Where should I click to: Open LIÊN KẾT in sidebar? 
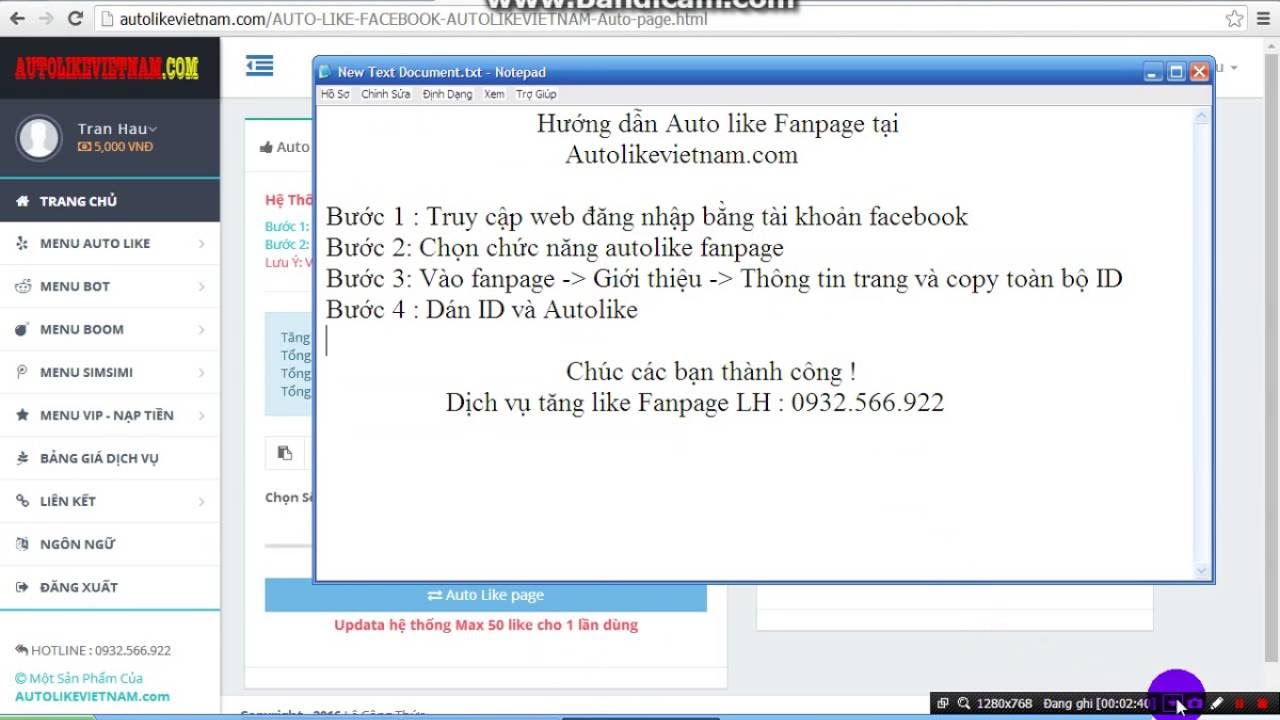pyautogui.click(x=110, y=501)
